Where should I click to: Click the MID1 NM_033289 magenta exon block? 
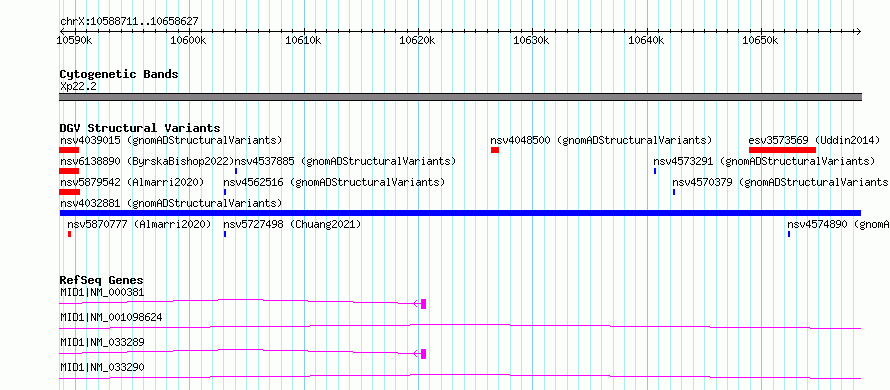point(423,354)
